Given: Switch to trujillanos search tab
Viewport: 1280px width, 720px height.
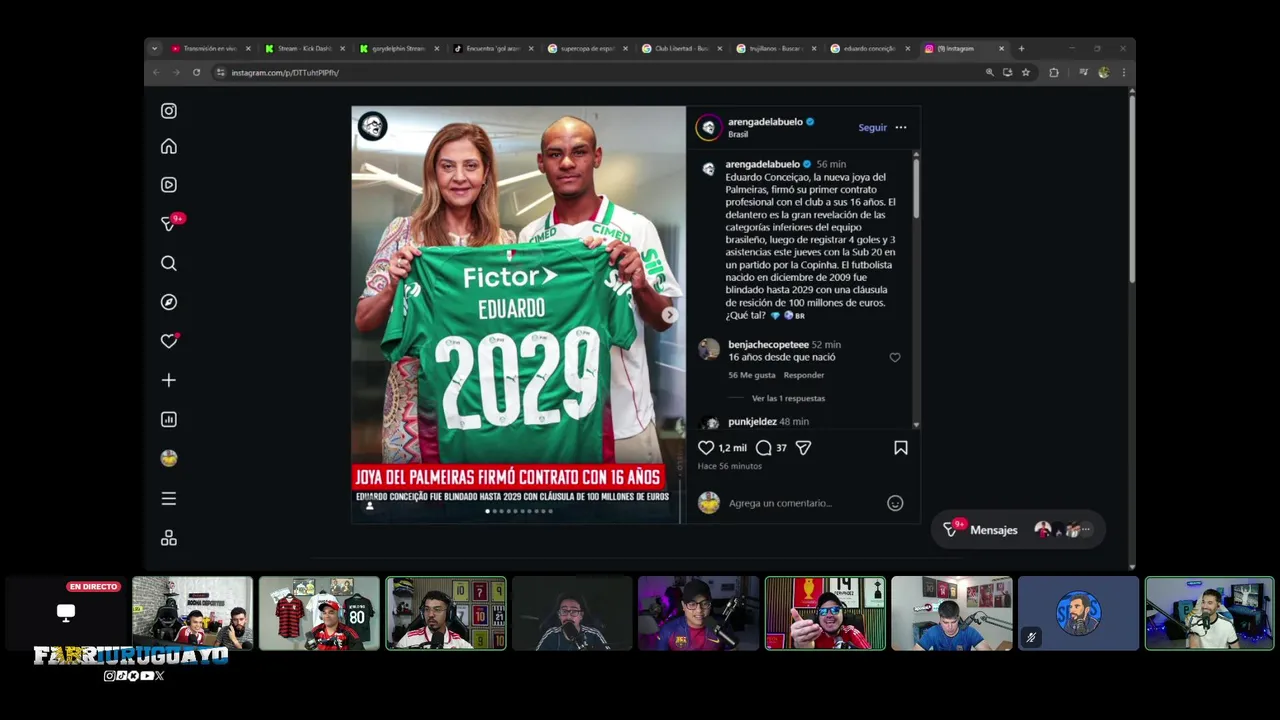Looking at the screenshot, I should click(x=776, y=48).
